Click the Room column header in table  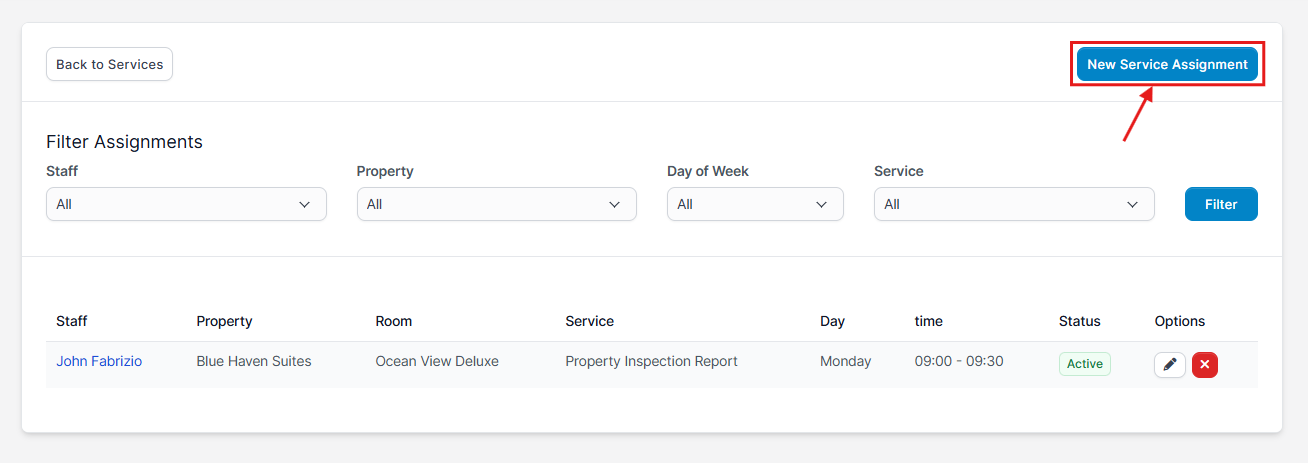[393, 321]
